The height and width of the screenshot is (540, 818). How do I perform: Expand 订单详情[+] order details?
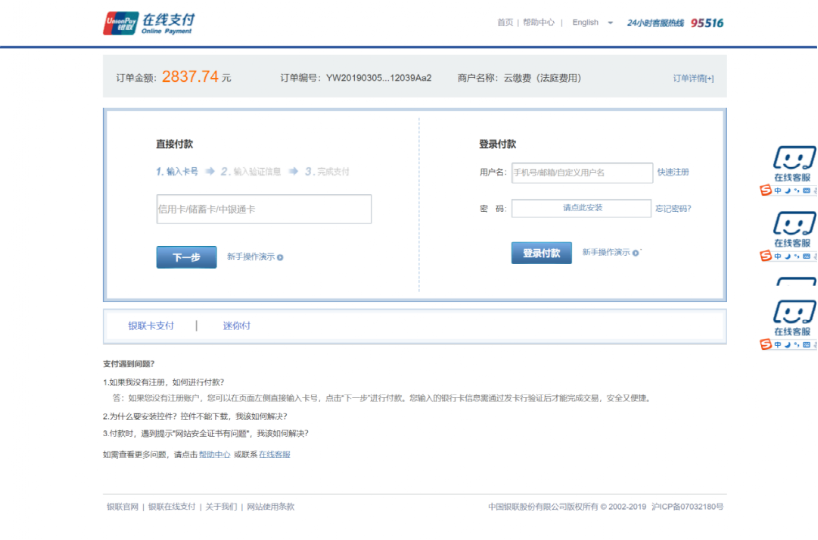(x=693, y=78)
